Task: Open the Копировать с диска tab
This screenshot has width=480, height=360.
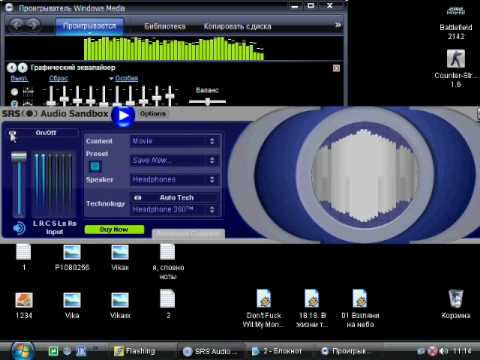Action: [237, 26]
